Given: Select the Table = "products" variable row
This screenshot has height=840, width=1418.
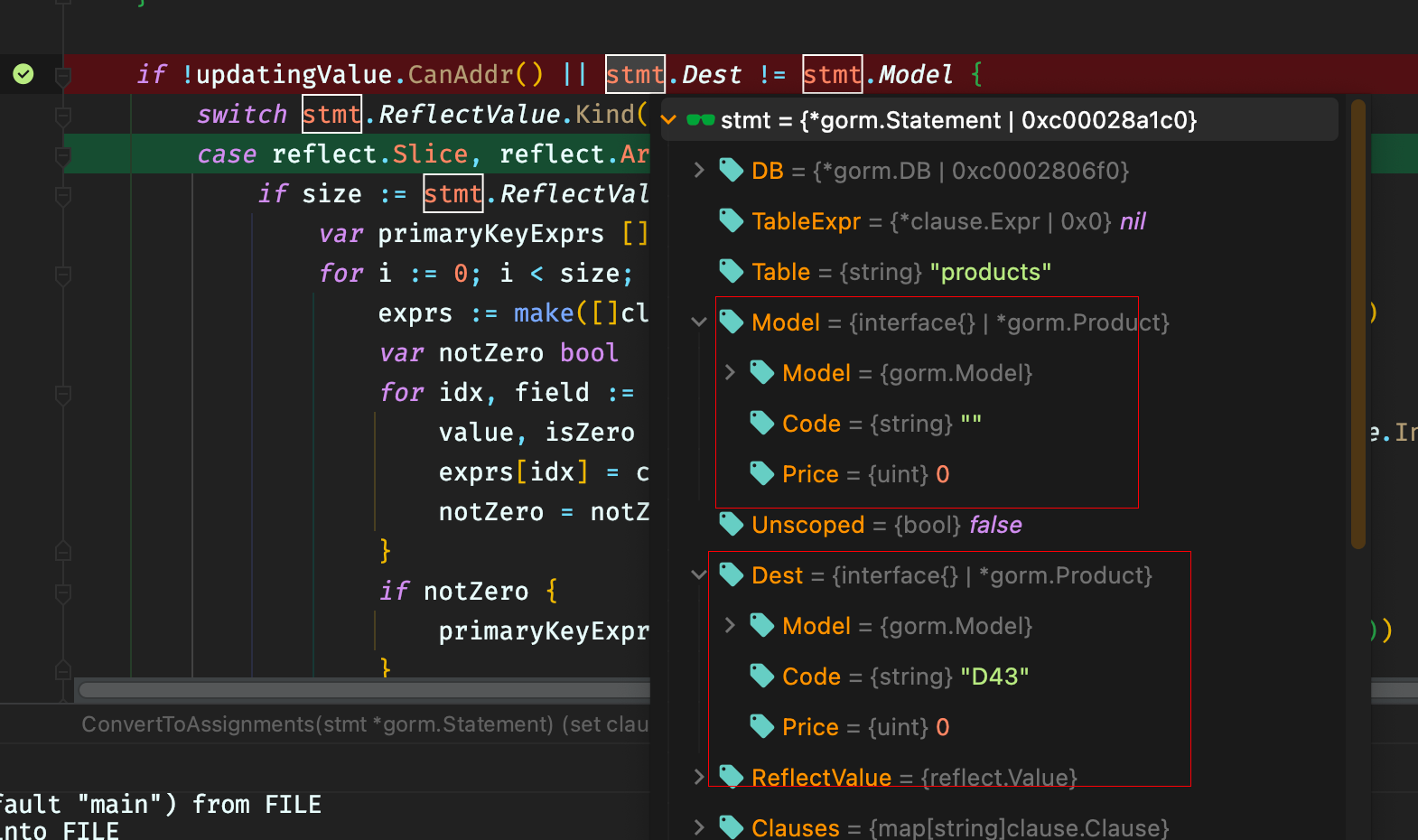Looking at the screenshot, I should pyautogui.click(x=900, y=272).
